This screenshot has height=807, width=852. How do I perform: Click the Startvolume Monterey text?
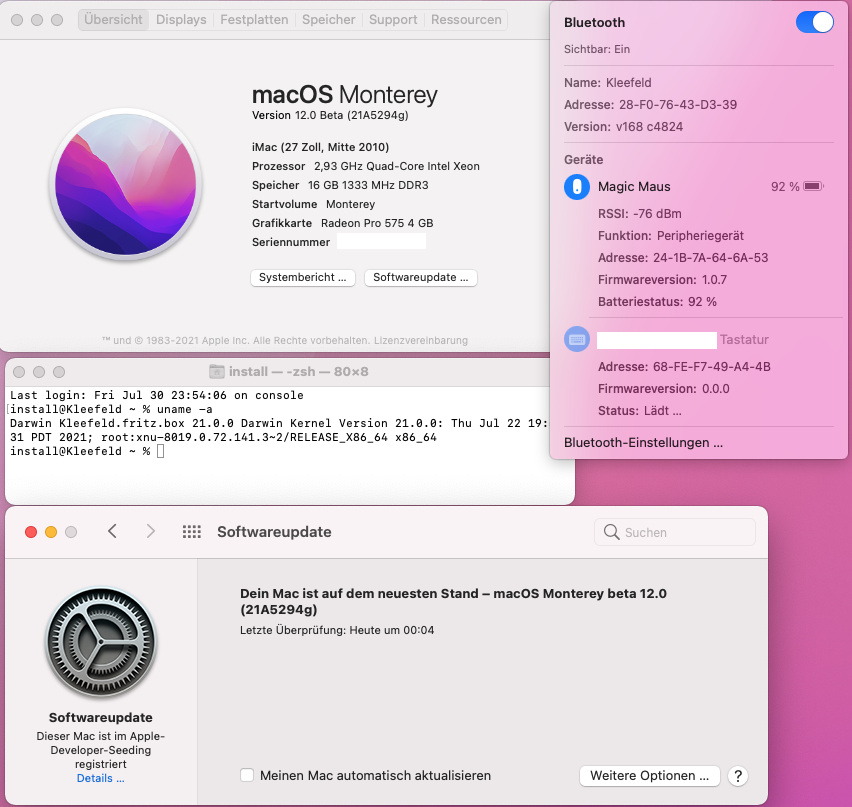pos(313,204)
